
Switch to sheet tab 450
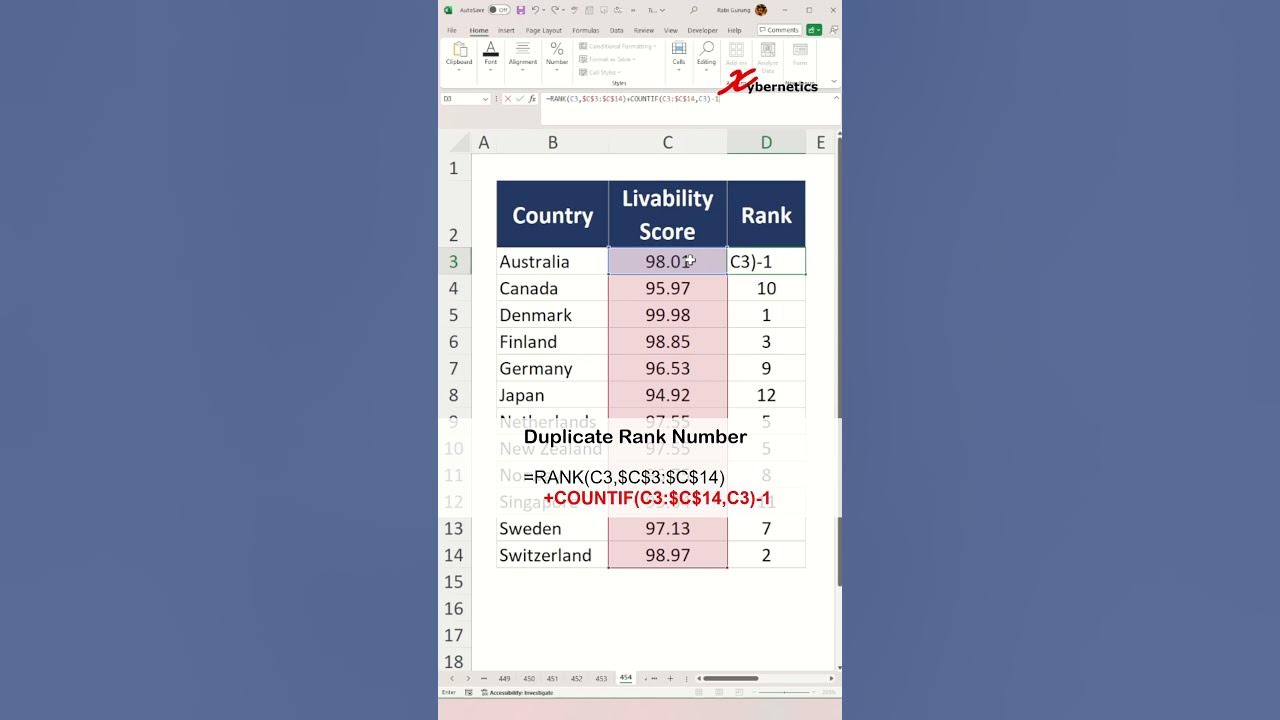(x=529, y=678)
